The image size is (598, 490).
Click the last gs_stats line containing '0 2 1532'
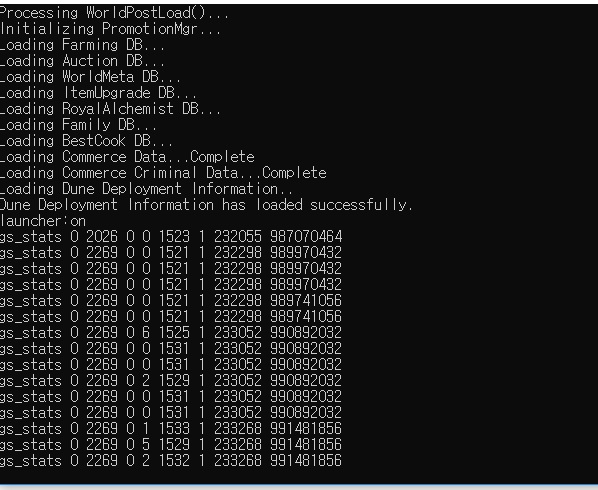pyautogui.click(x=171, y=461)
